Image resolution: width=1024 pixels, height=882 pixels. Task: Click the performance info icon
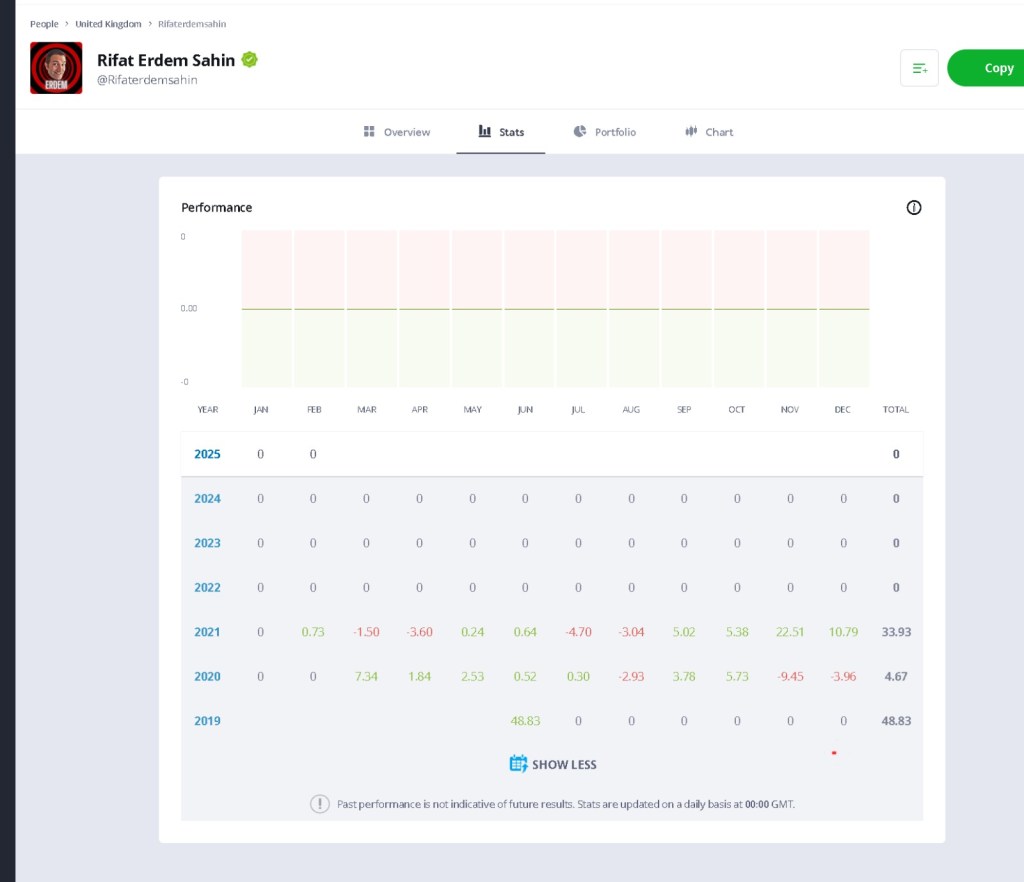click(x=914, y=208)
